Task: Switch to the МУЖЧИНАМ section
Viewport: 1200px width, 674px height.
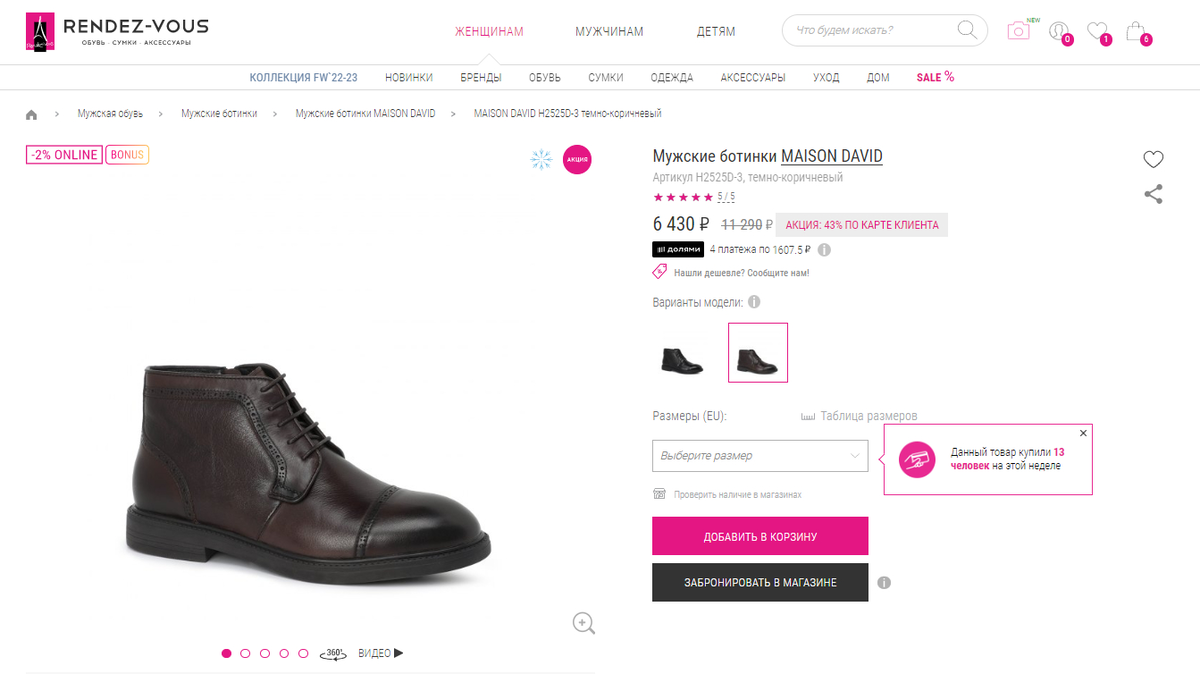Action: pos(609,31)
